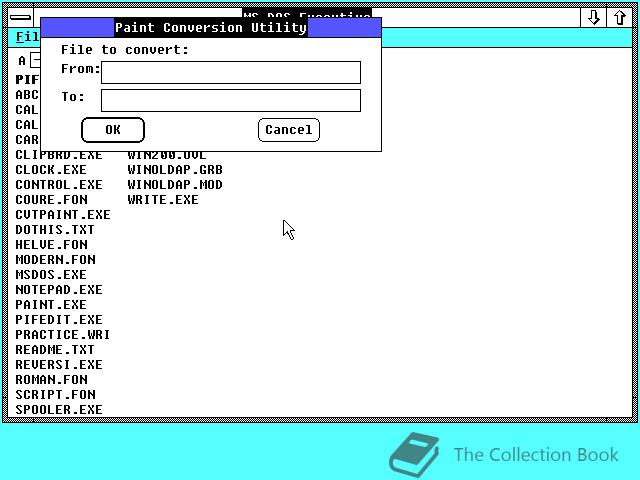Select README.TXT in the file list
The image size is (640, 480).
click(55, 350)
